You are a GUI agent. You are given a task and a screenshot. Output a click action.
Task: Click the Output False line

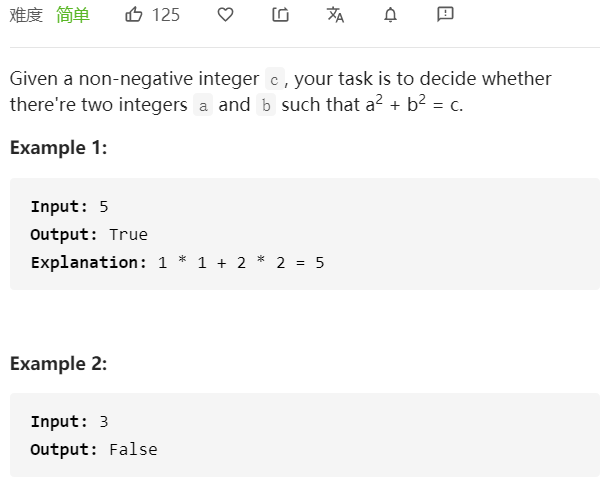click(94, 450)
